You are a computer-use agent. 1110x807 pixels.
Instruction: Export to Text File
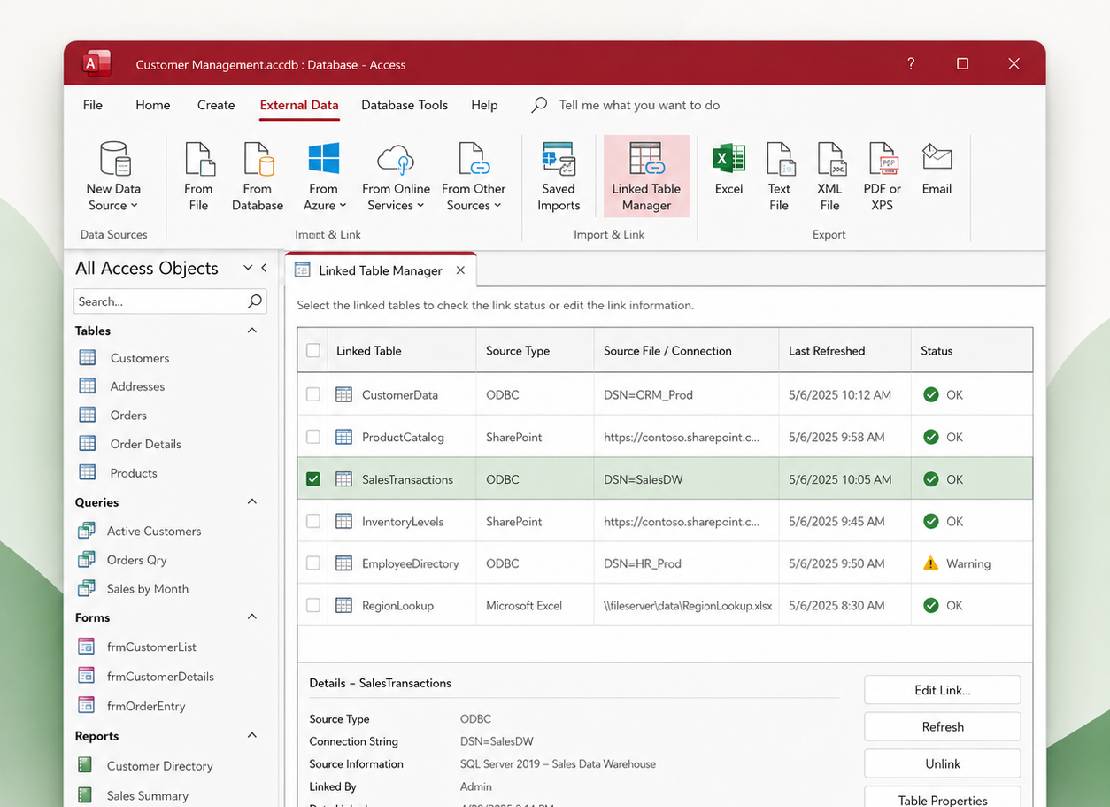pos(779,176)
